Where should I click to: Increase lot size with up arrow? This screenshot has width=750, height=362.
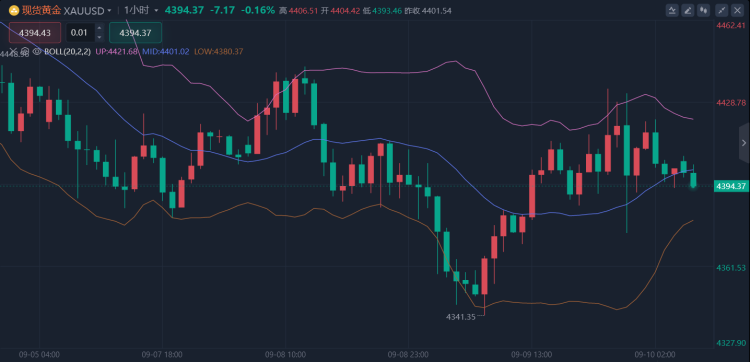point(99,28)
